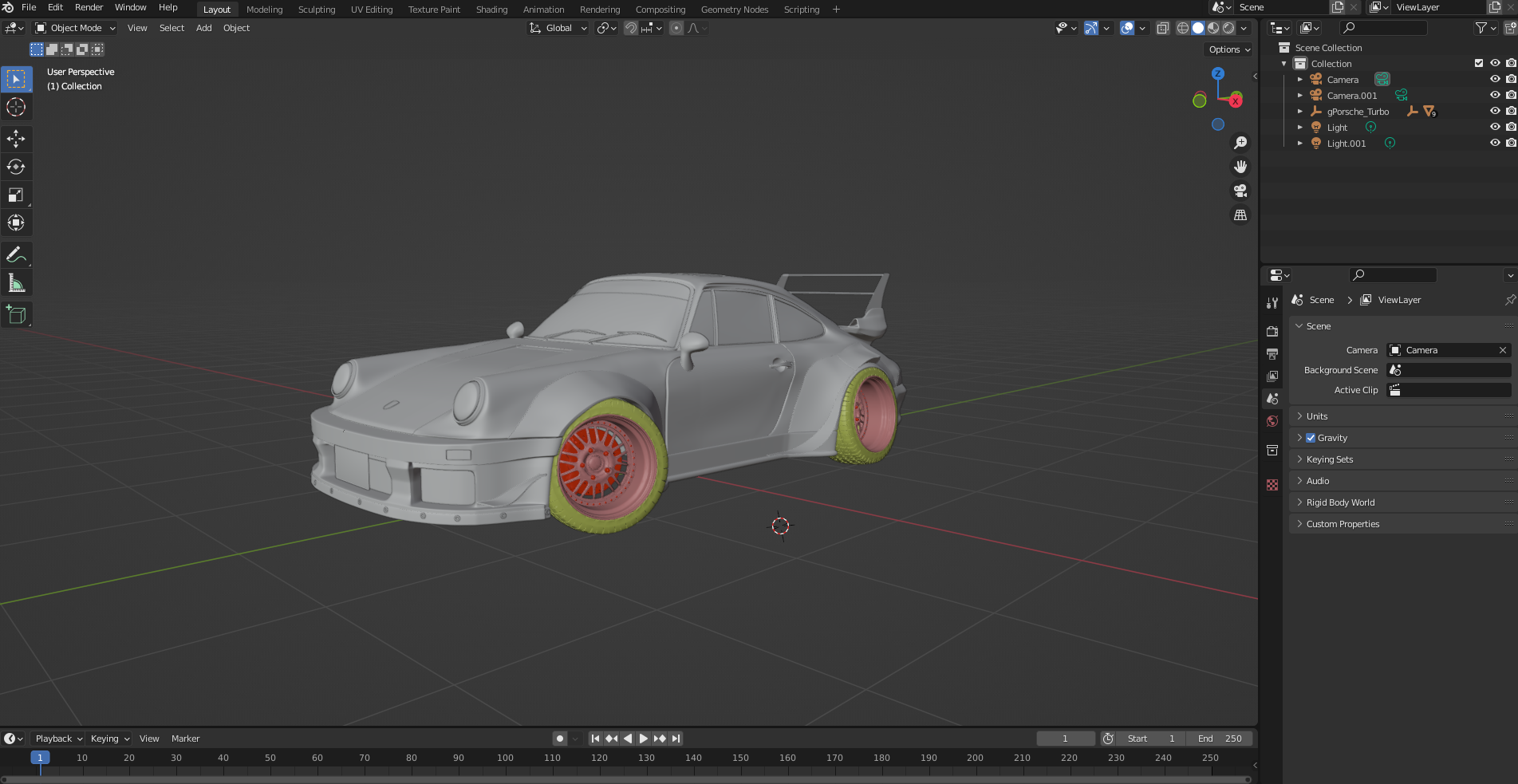
Task: Hide Light.001 with its eye icon
Action: coord(1495,143)
